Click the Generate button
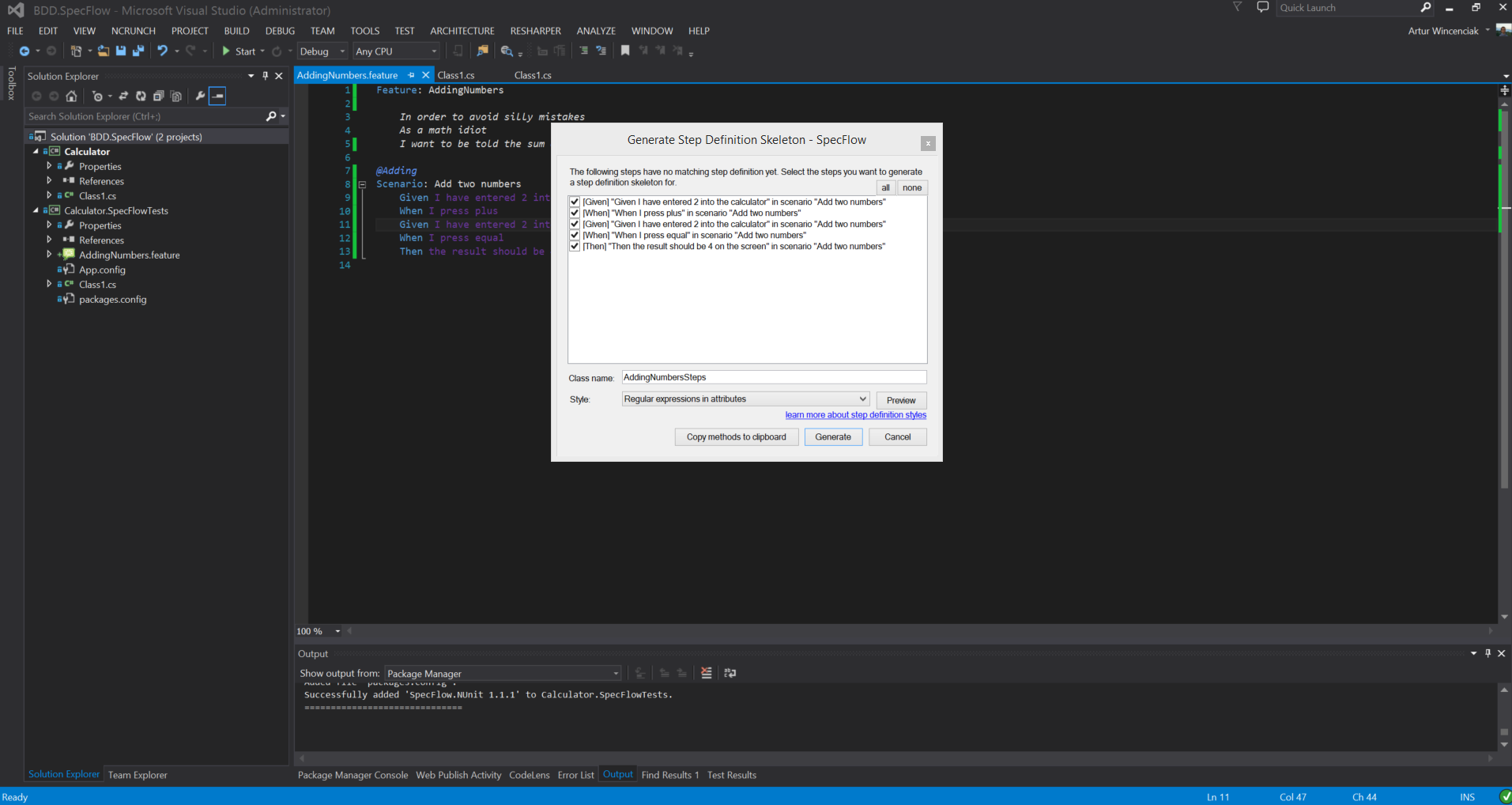 [833, 437]
